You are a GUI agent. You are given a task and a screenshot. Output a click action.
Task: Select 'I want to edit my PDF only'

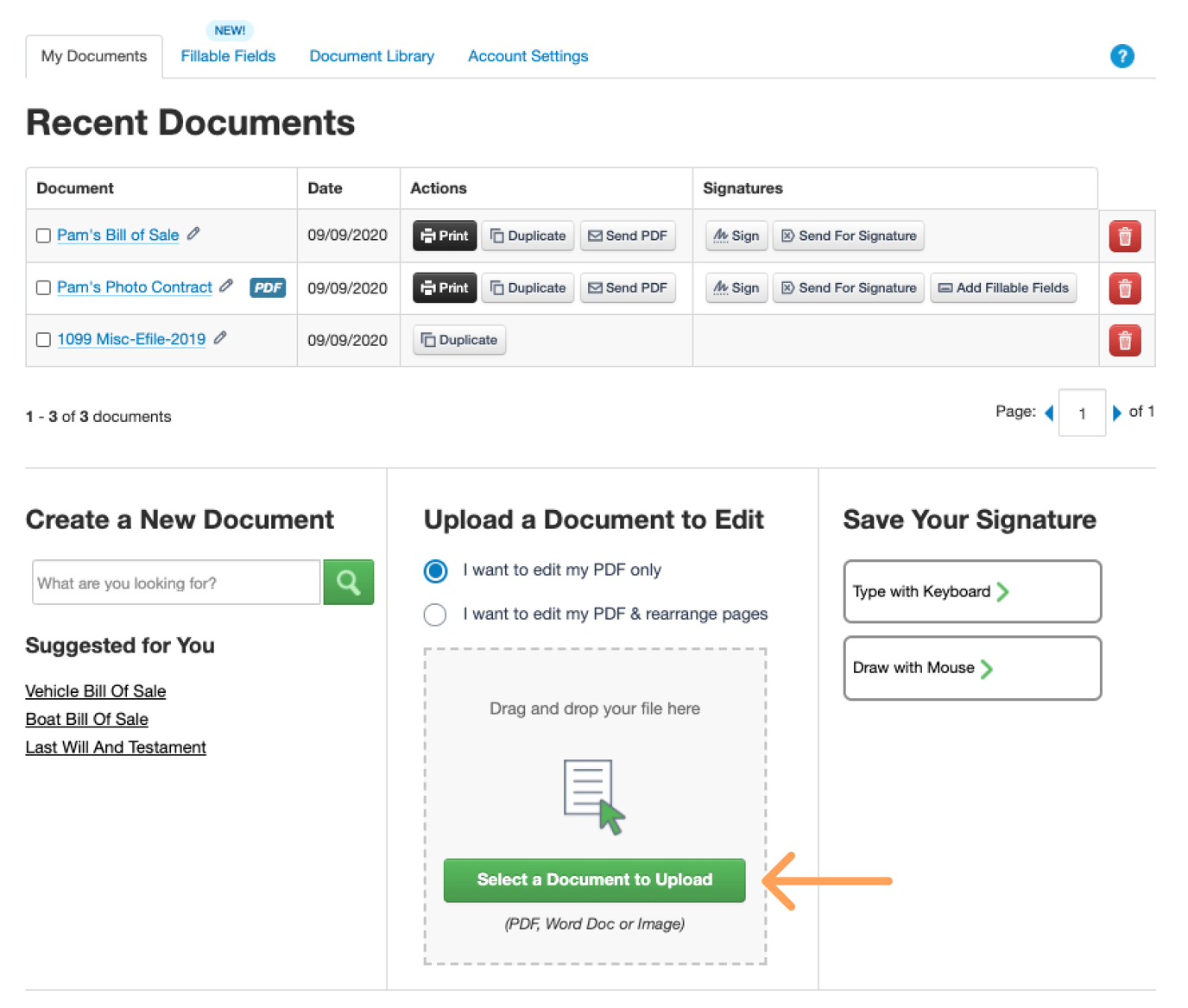point(435,571)
